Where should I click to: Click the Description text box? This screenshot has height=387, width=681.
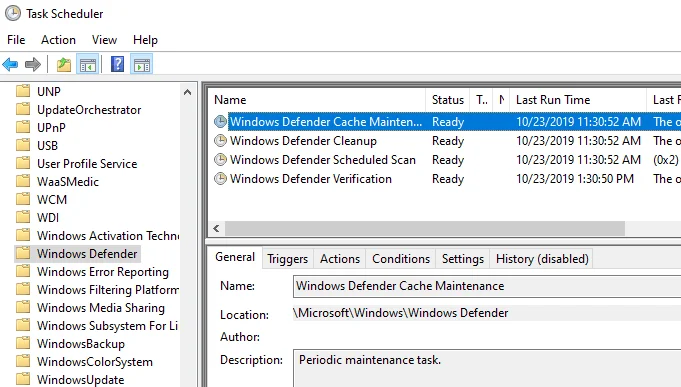487,368
